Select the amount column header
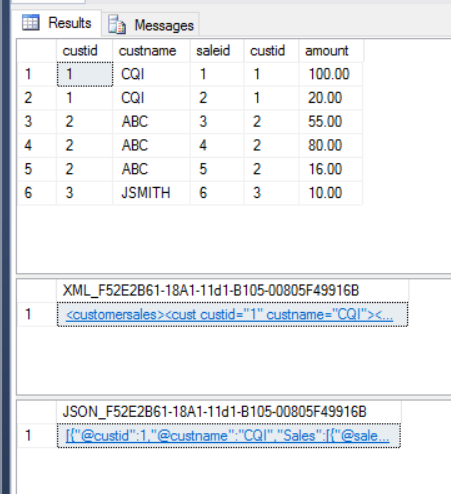Image resolution: width=451 pixels, height=494 pixels. click(331, 51)
